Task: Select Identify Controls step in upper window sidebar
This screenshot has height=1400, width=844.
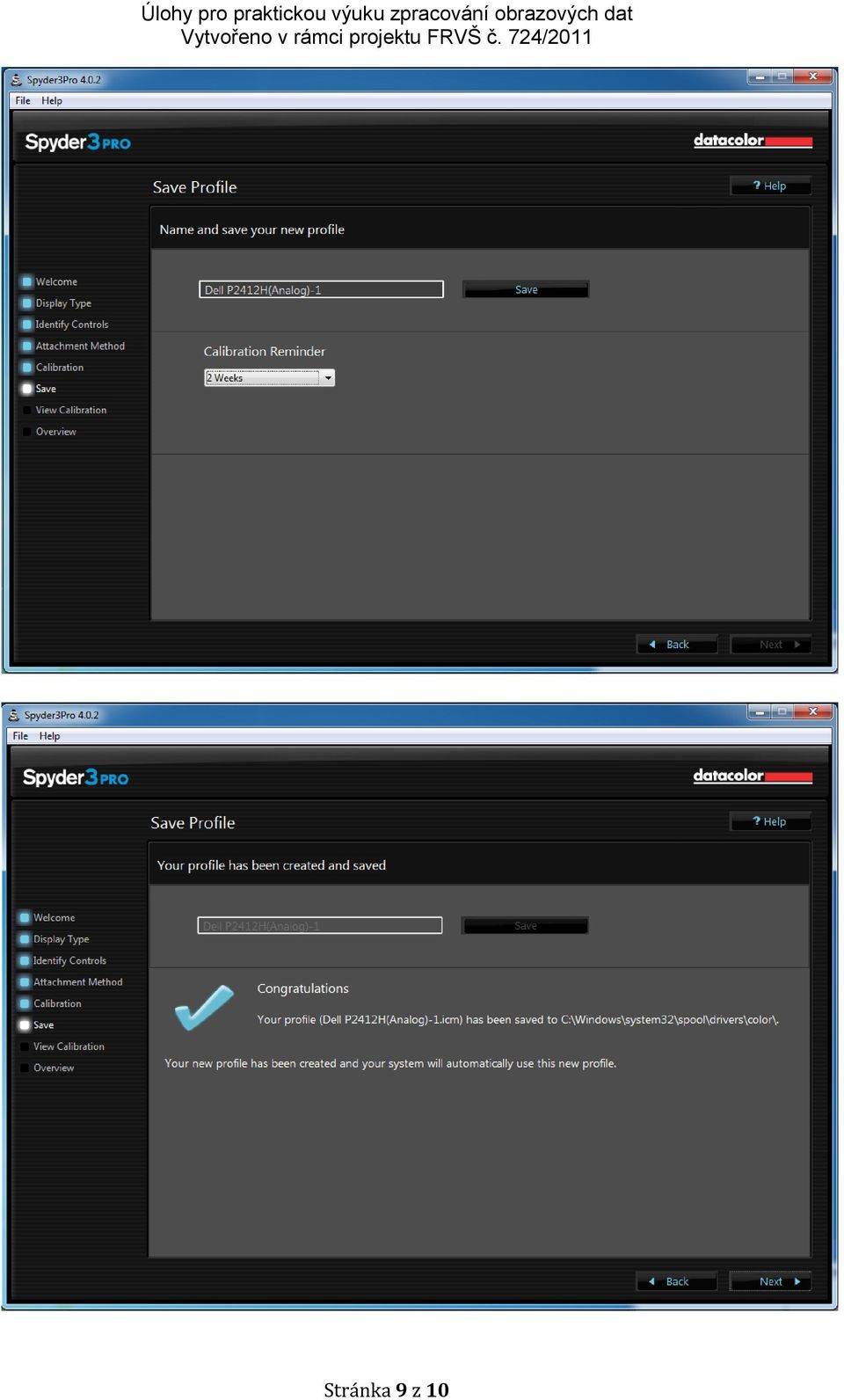Action: (66, 324)
